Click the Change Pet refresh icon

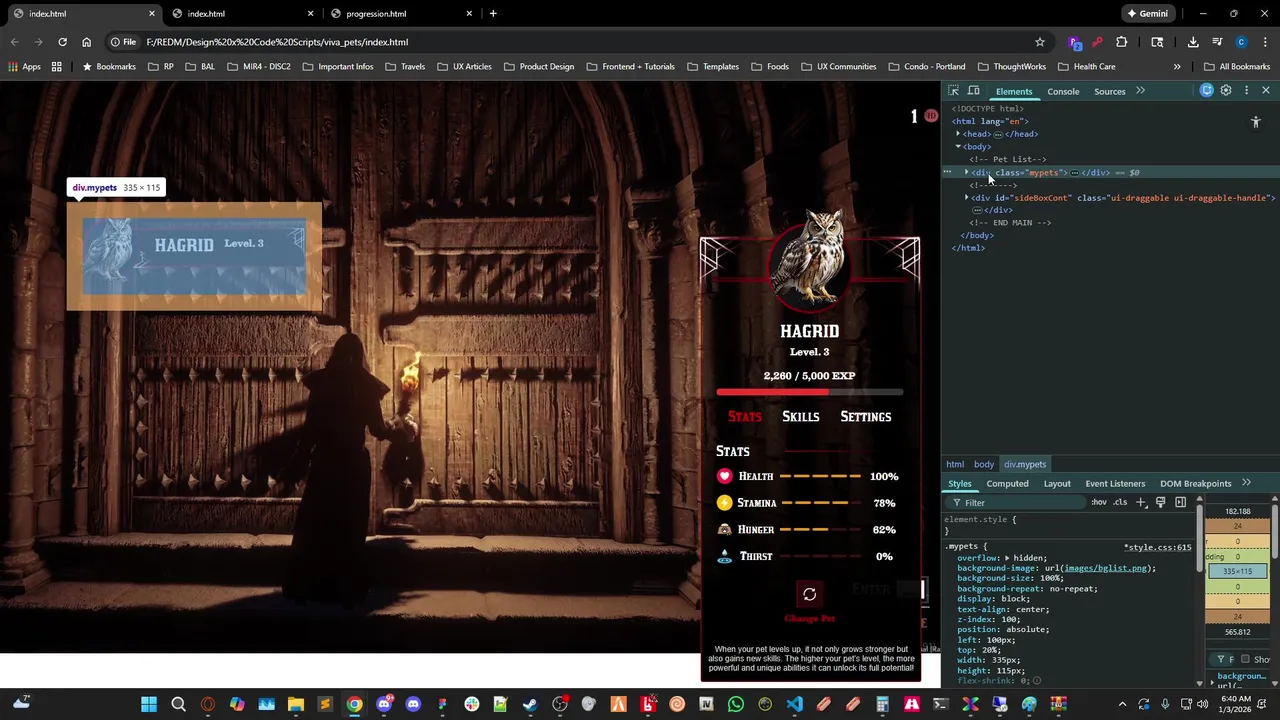810,594
